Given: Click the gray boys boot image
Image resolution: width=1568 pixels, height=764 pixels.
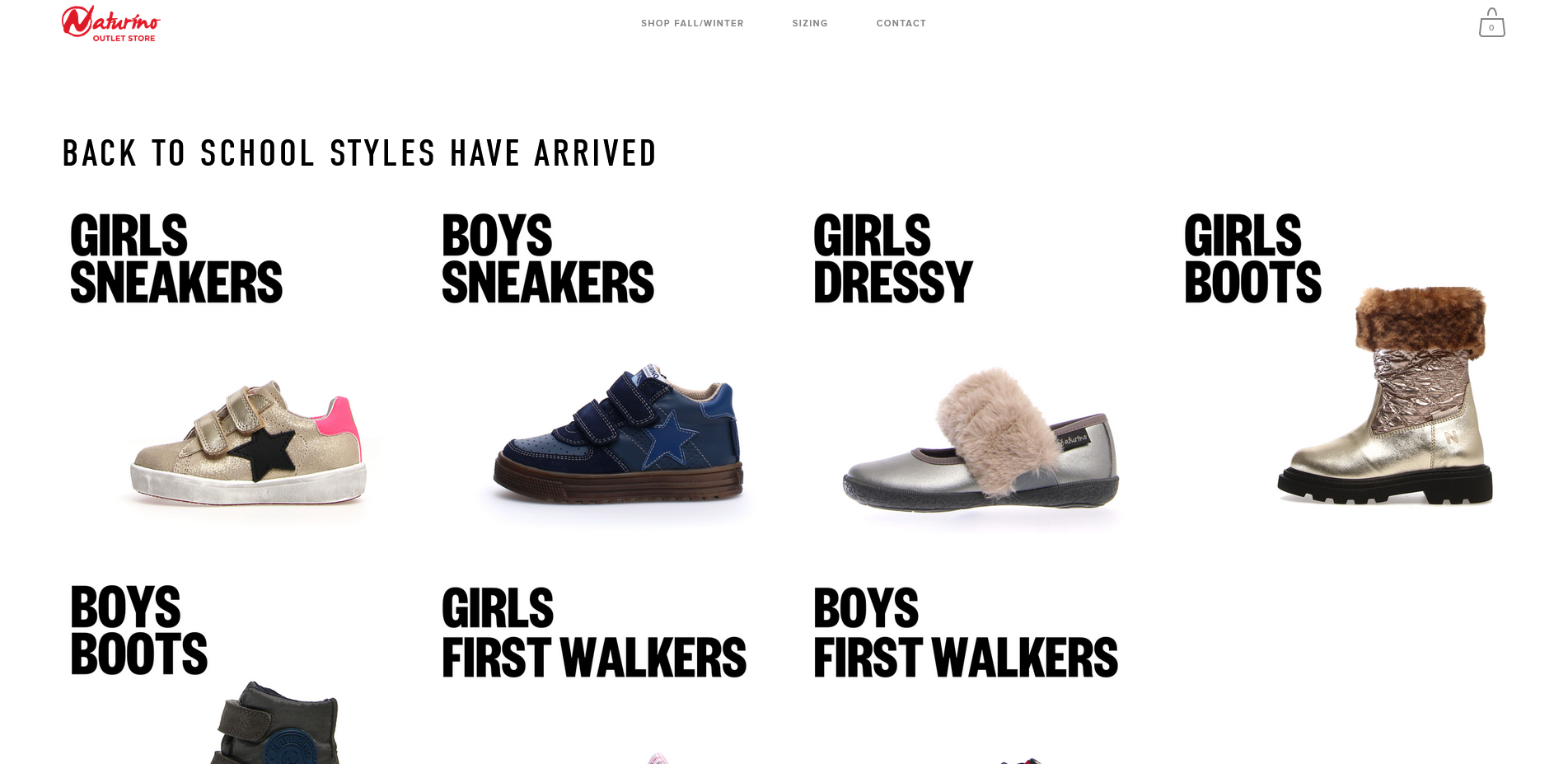Looking at the screenshot, I should pos(275,723).
